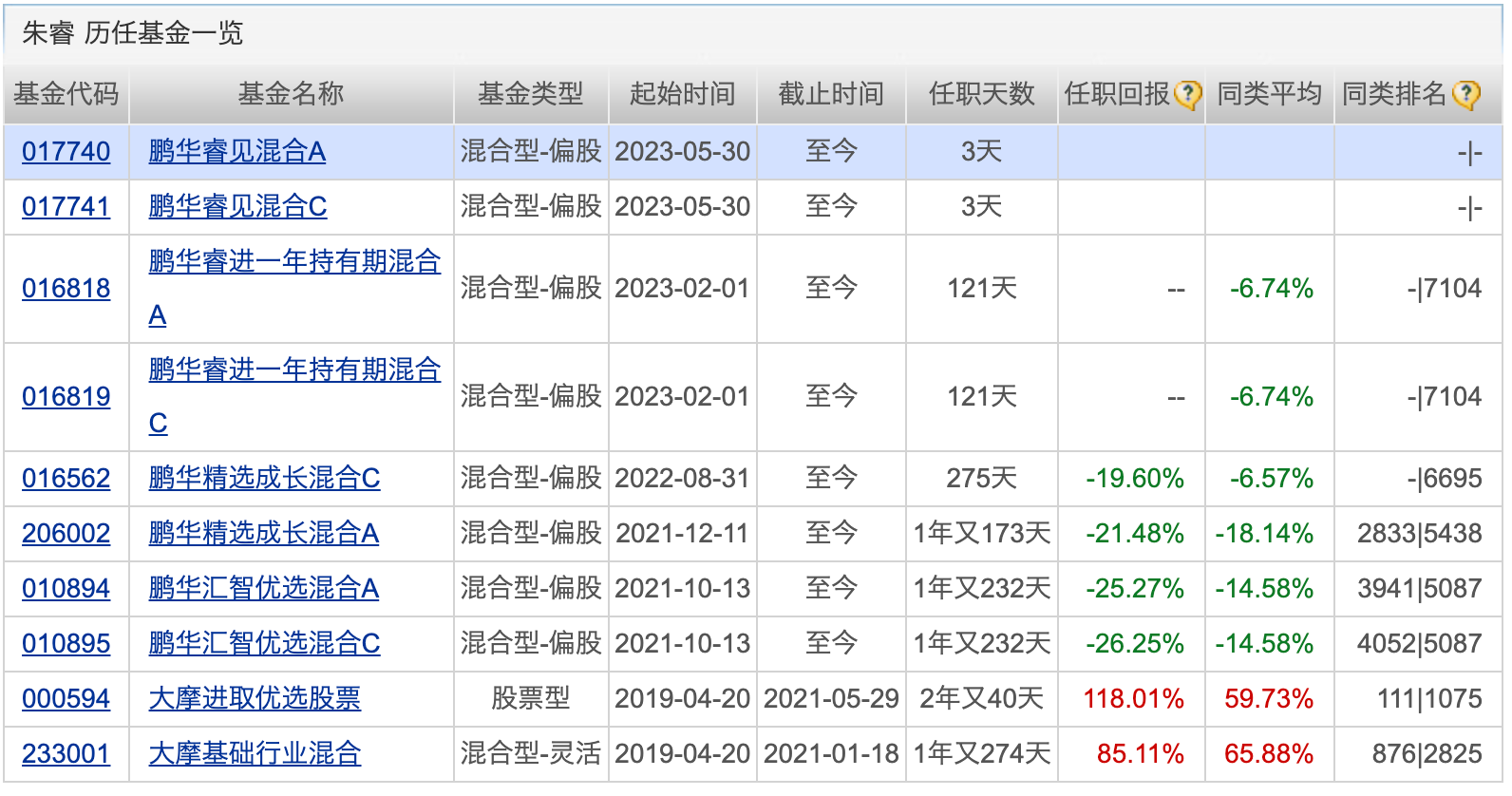Select ranking 2833|5438 cell
The width and height of the screenshot is (1512, 796).
coord(1420,534)
